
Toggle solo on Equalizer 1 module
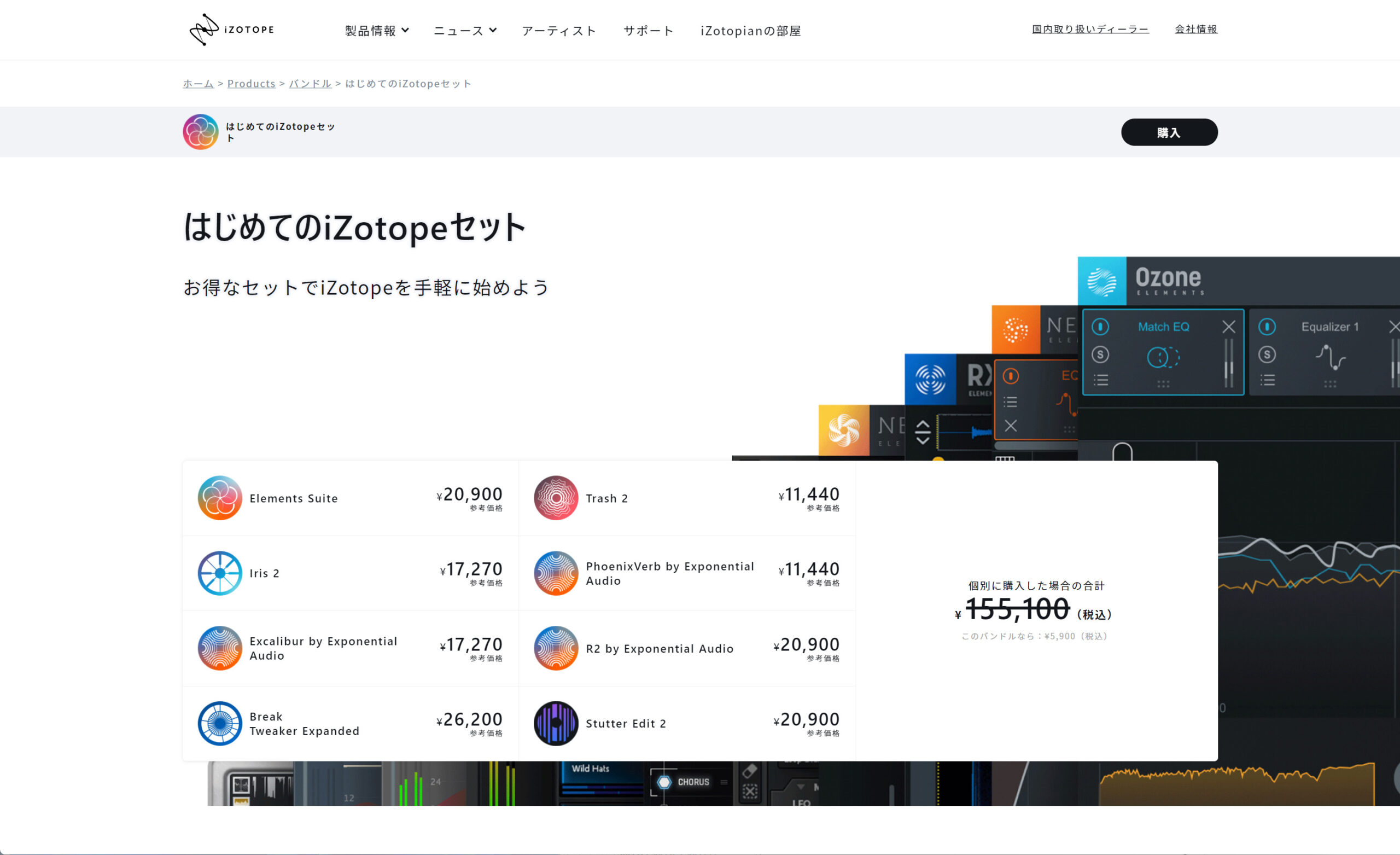1267,354
